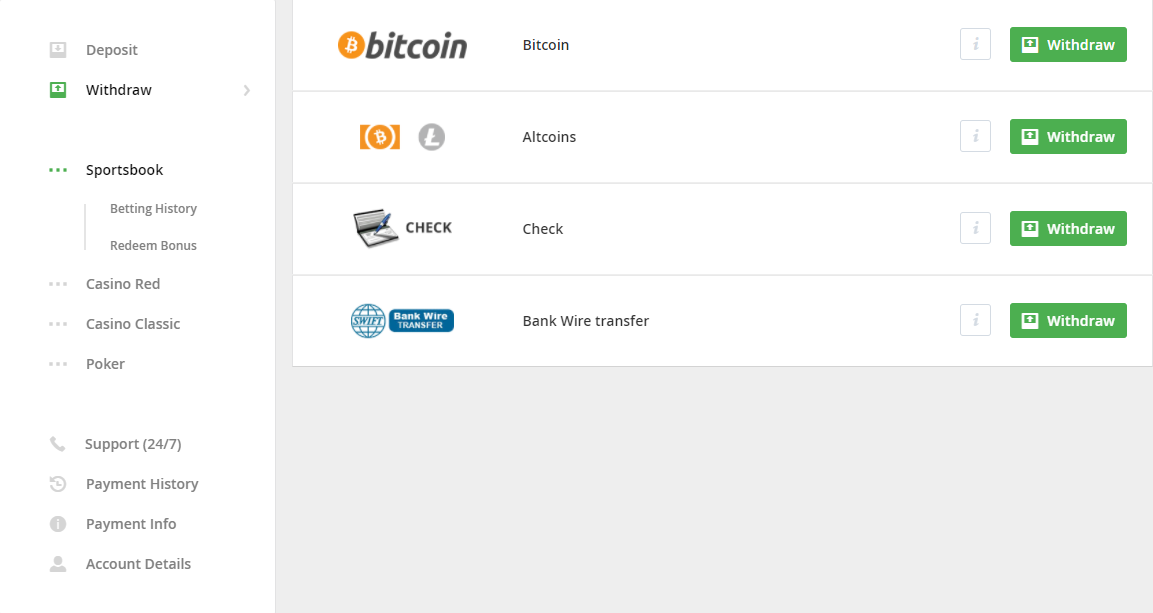Expand the Poker section
This screenshot has width=1153, height=613.
click(x=105, y=364)
